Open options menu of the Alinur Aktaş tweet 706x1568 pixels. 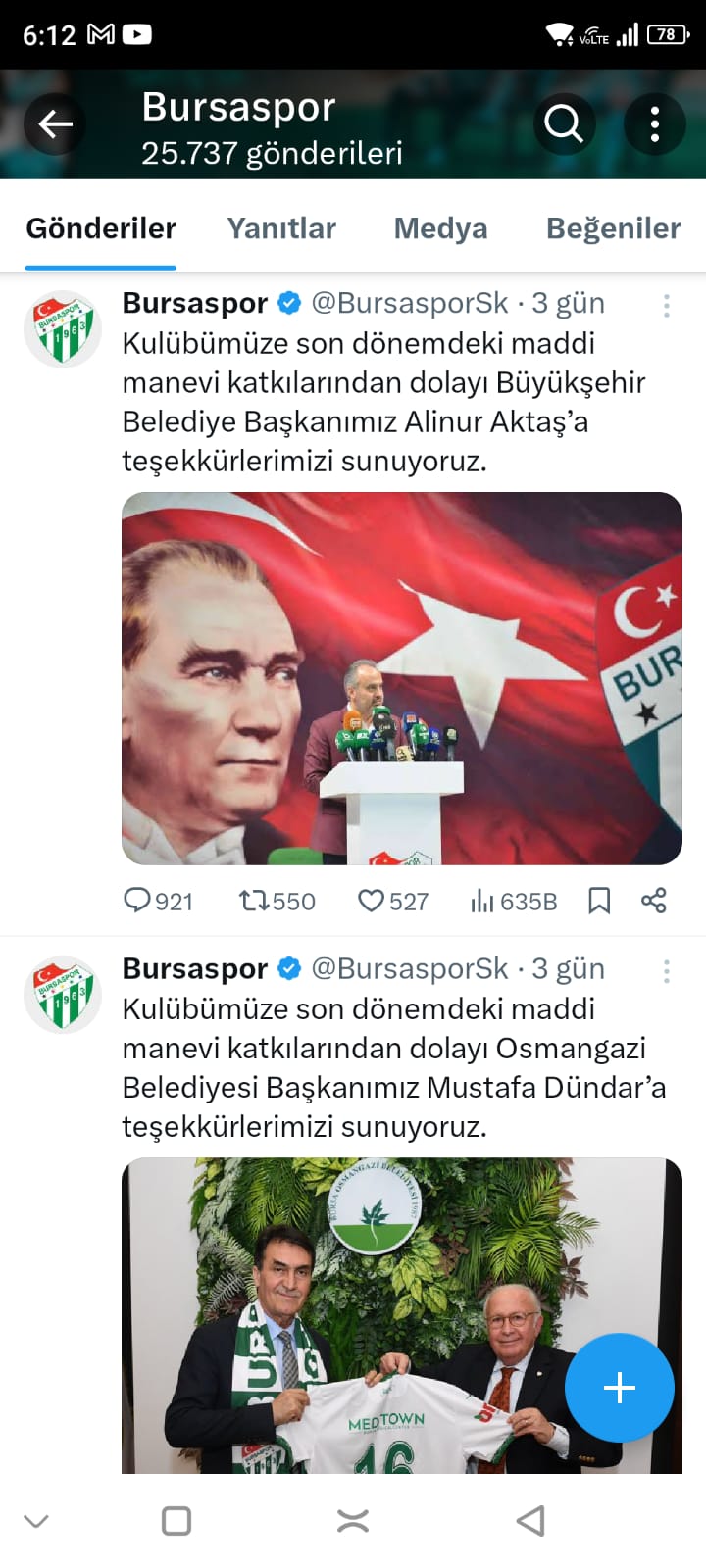click(x=667, y=306)
